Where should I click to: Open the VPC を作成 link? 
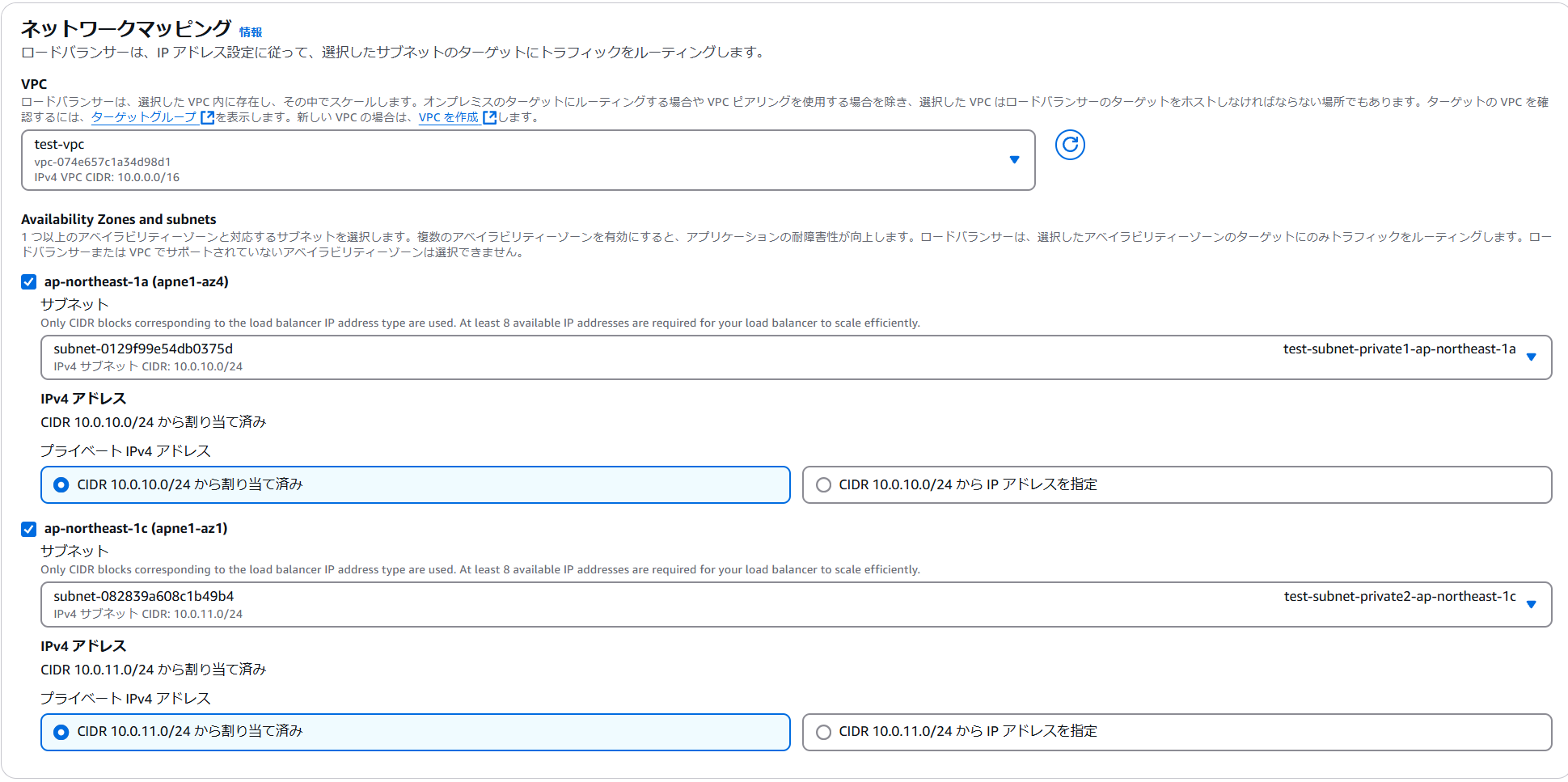click(x=449, y=117)
